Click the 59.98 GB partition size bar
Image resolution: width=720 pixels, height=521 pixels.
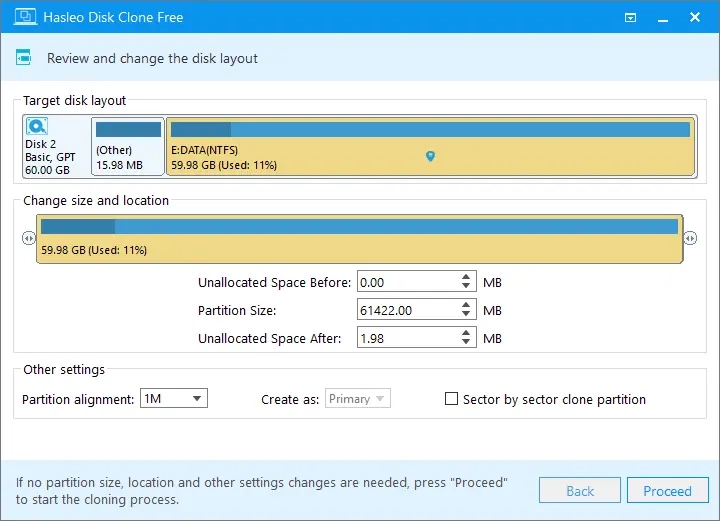360,239
